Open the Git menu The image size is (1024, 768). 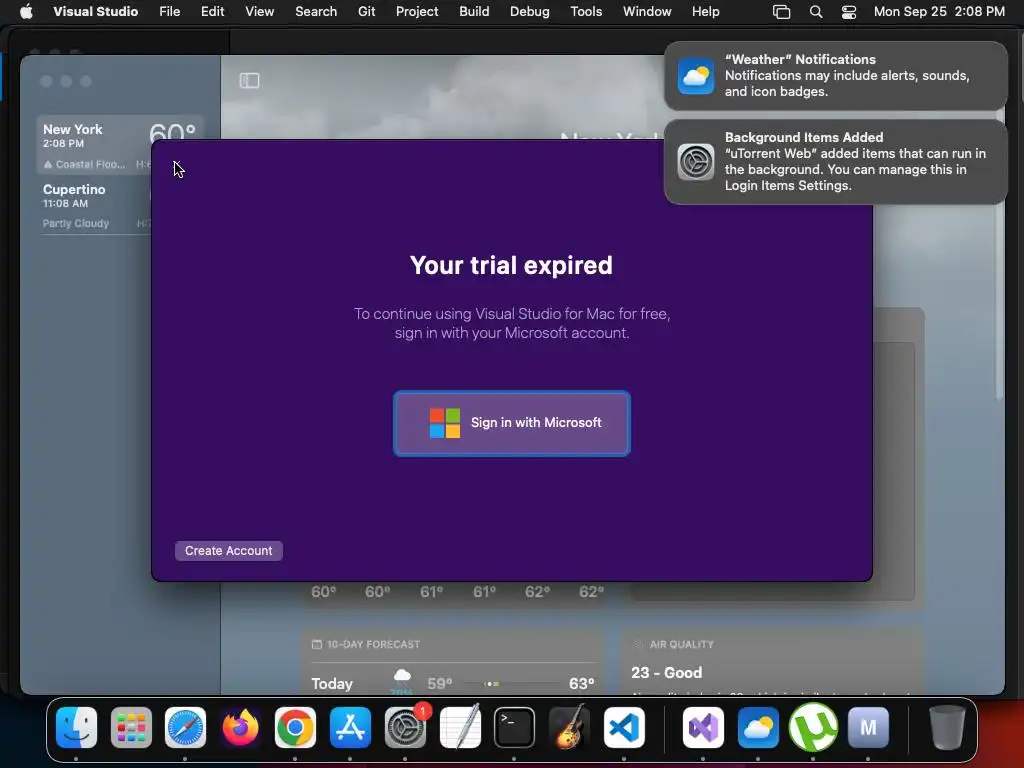click(366, 11)
